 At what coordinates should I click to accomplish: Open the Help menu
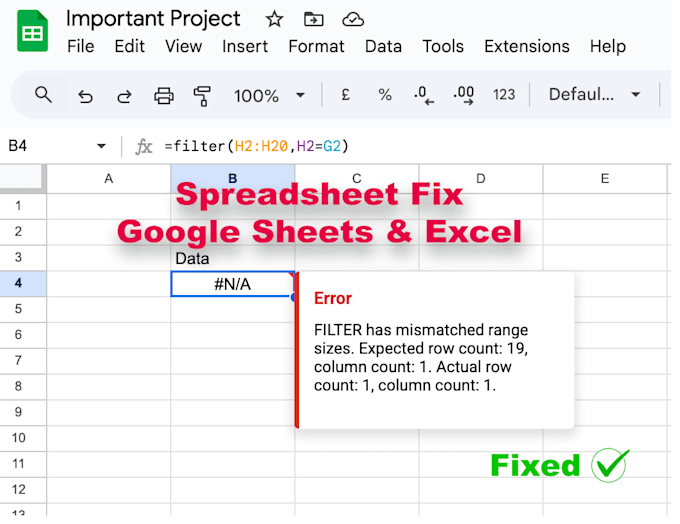(x=608, y=46)
